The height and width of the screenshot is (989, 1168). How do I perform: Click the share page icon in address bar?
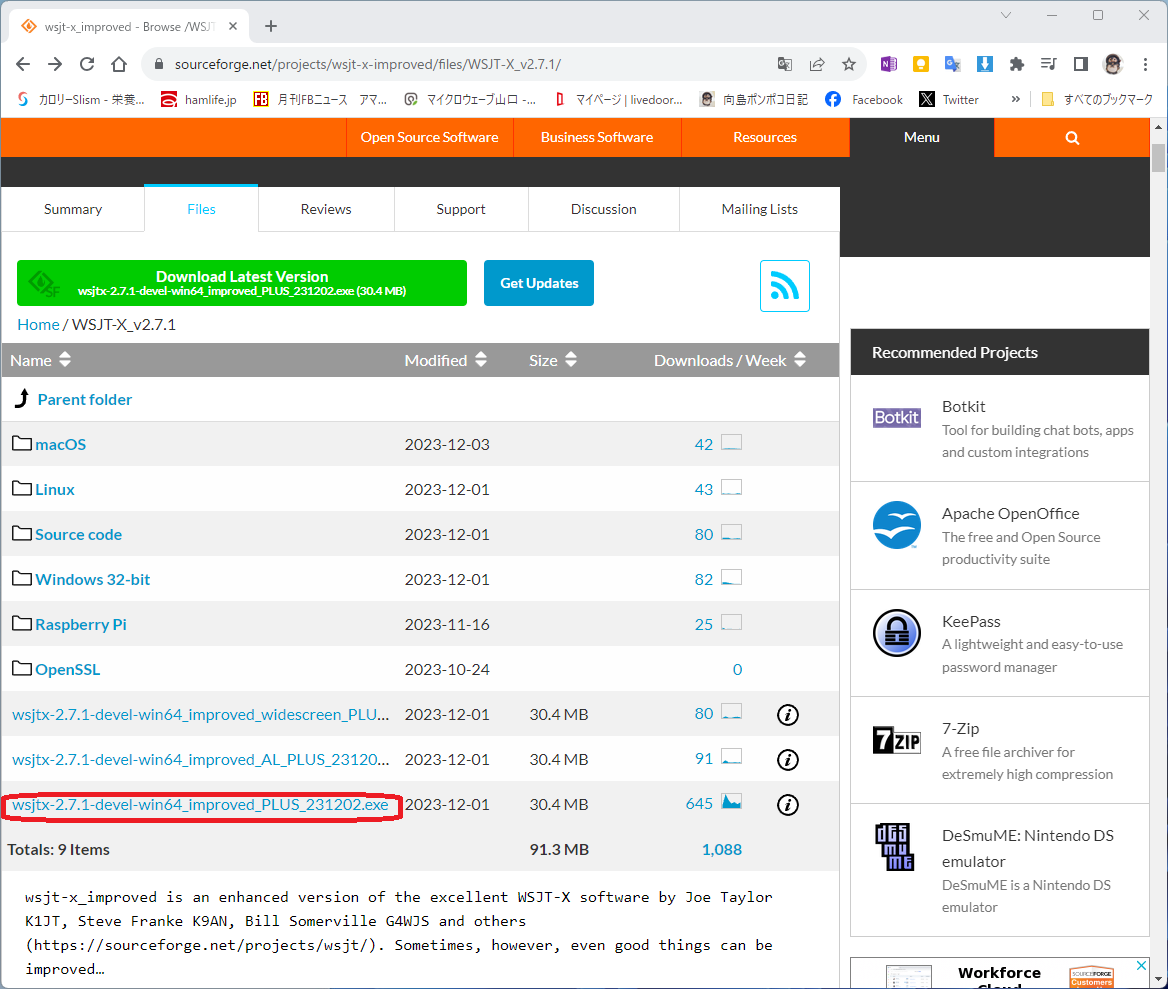tap(817, 64)
